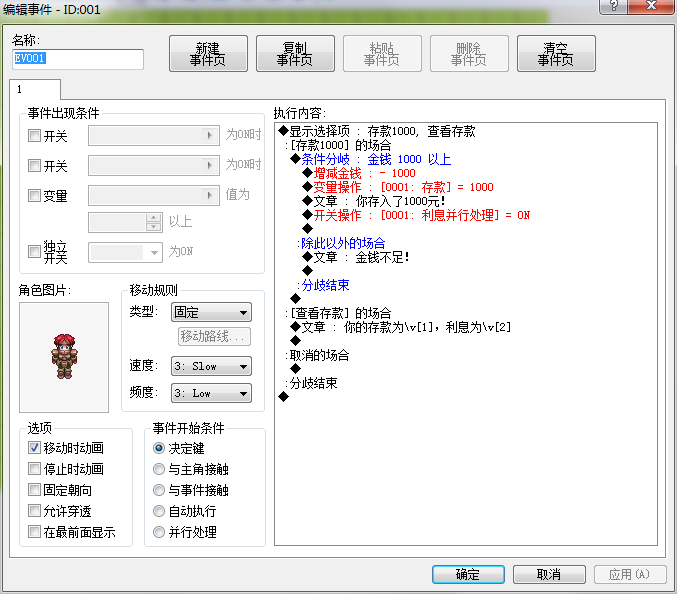Select the 变量操作 [0001: 存款] = 1000 line
677x594 pixels.
(x=398, y=187)
